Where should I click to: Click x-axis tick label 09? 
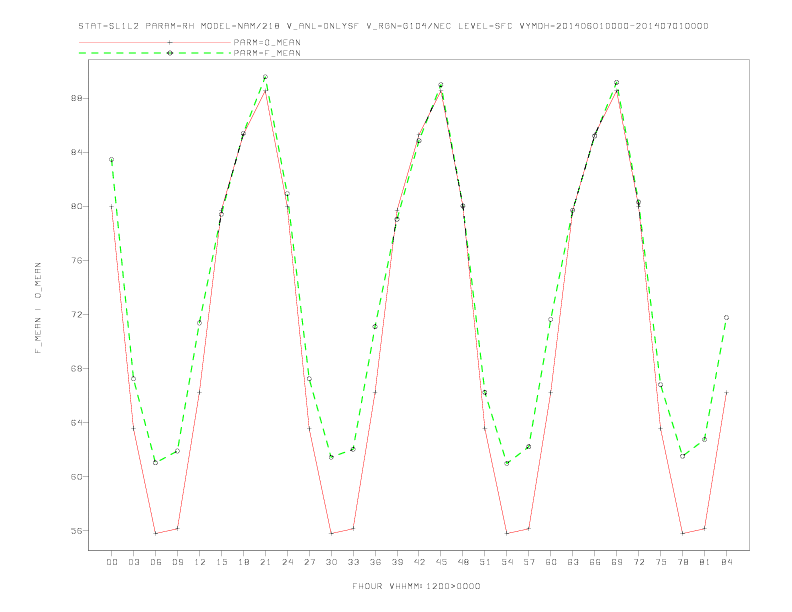pos(177,562)
